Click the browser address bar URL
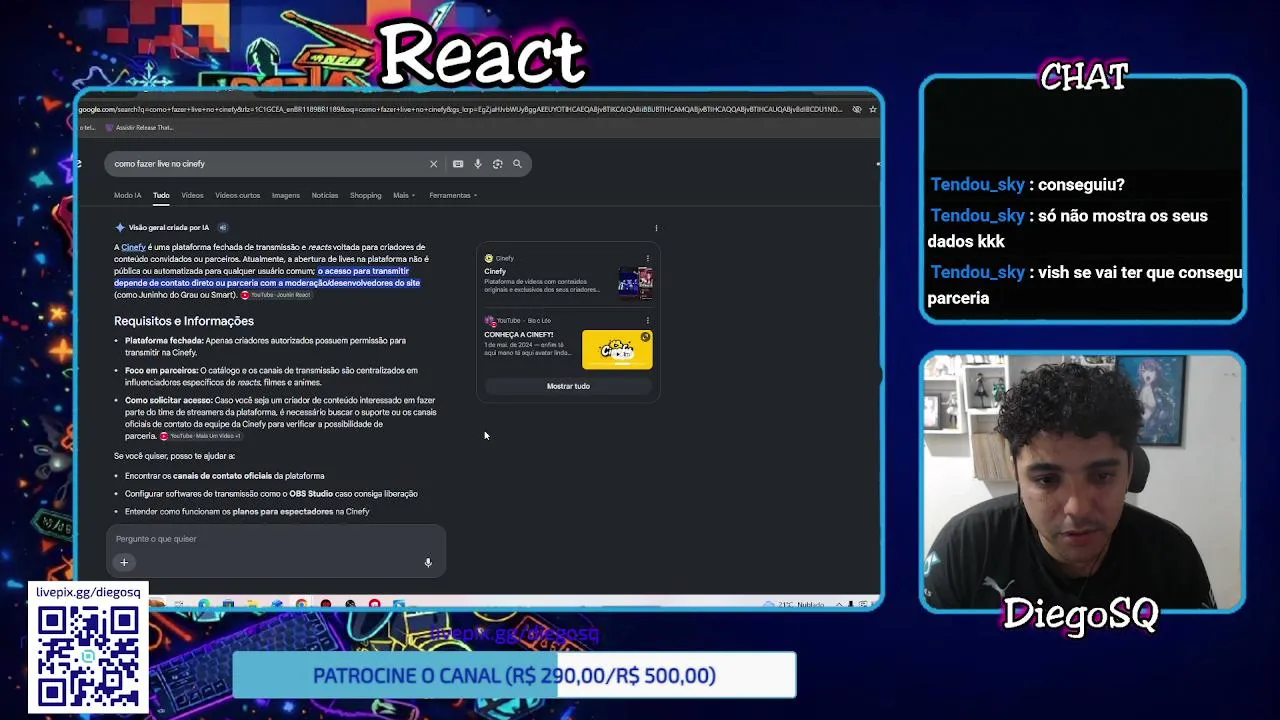 (x=460, y=109)
